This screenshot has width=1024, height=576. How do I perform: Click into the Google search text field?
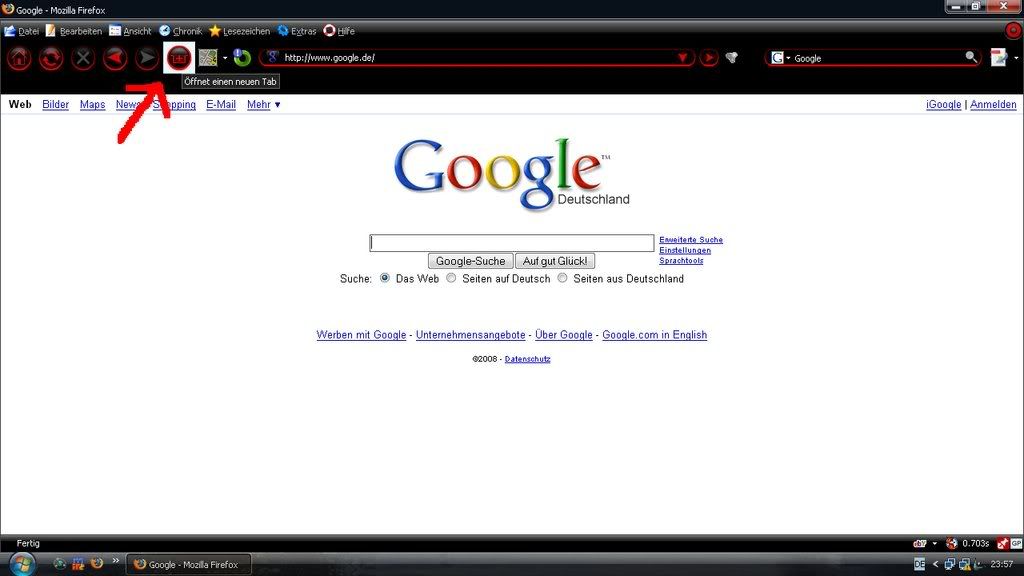[511, 243]
